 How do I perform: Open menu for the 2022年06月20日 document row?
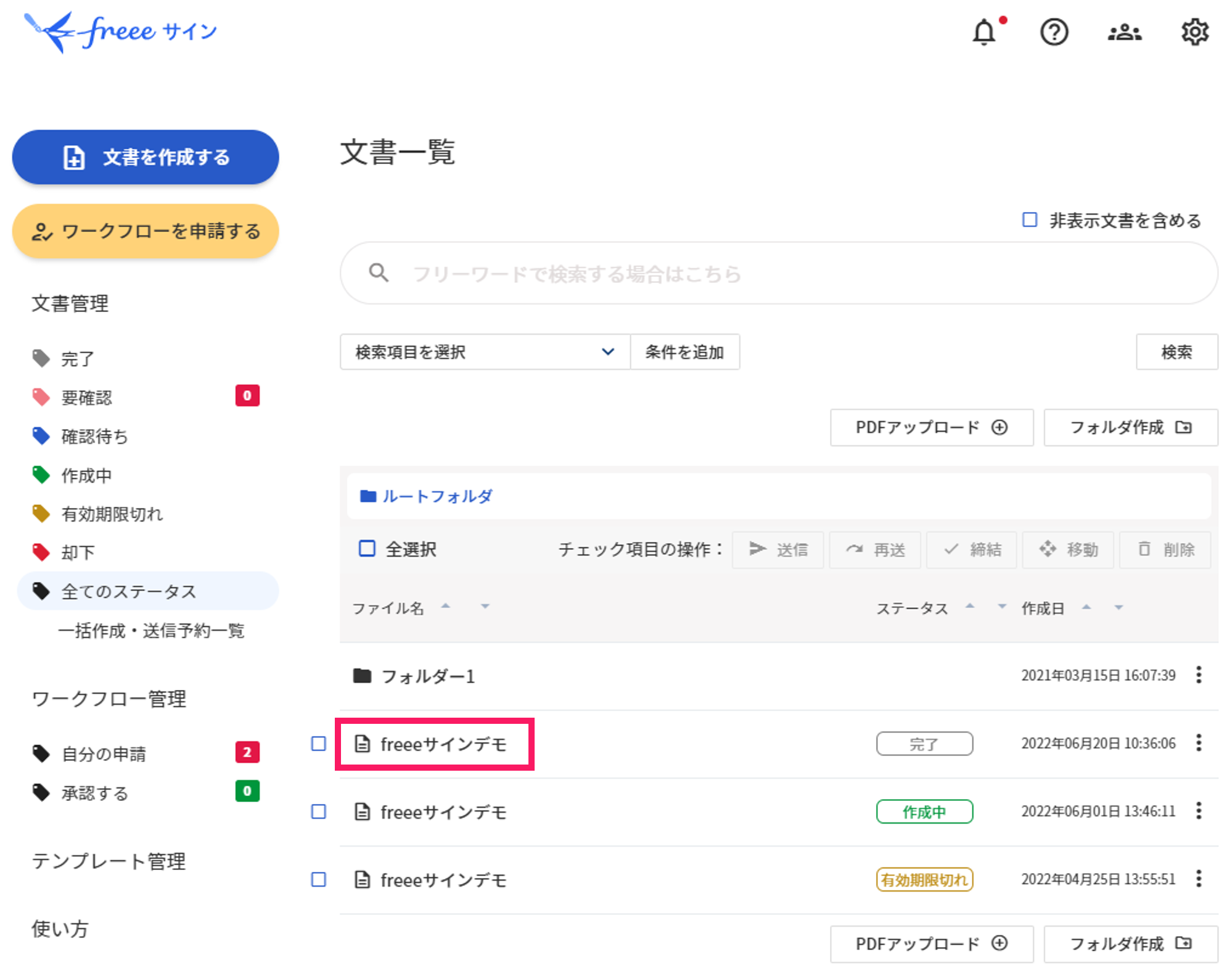coord(1198,743)
